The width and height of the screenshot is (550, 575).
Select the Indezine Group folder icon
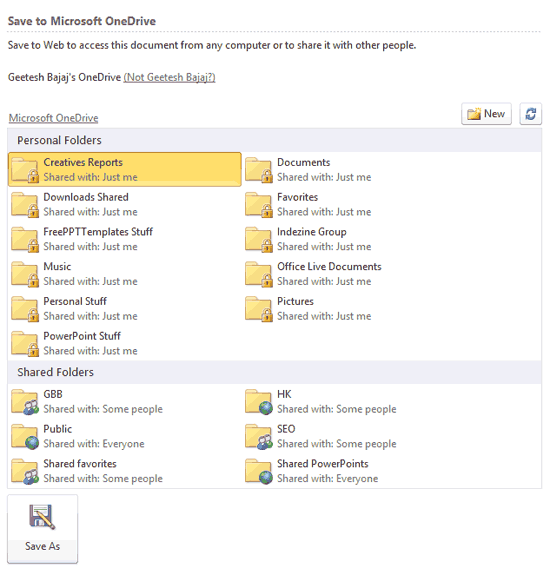pyautogui.click(x=259, y=239)
